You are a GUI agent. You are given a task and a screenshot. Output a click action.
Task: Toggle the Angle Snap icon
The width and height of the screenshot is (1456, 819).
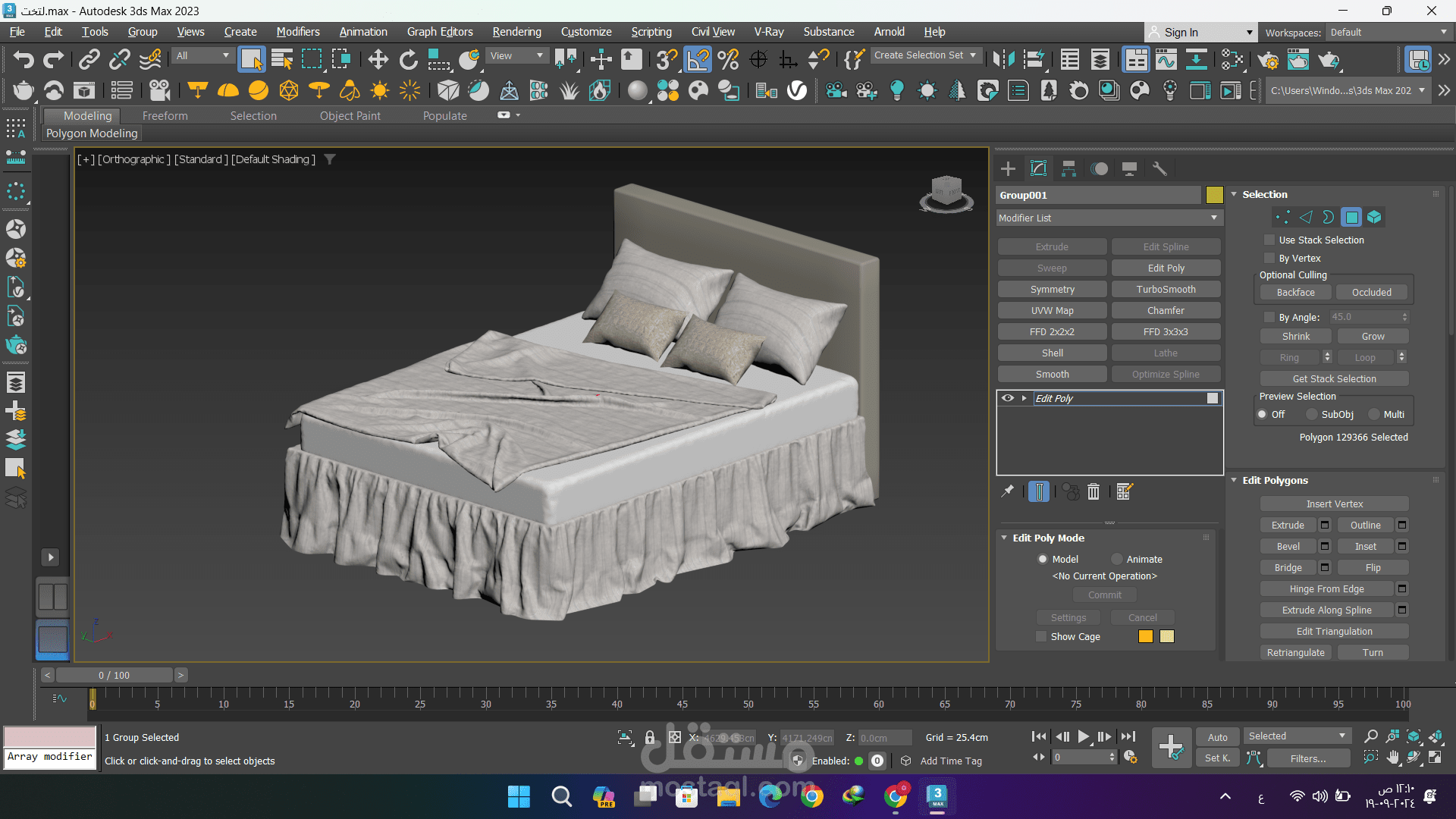point(698,59)
